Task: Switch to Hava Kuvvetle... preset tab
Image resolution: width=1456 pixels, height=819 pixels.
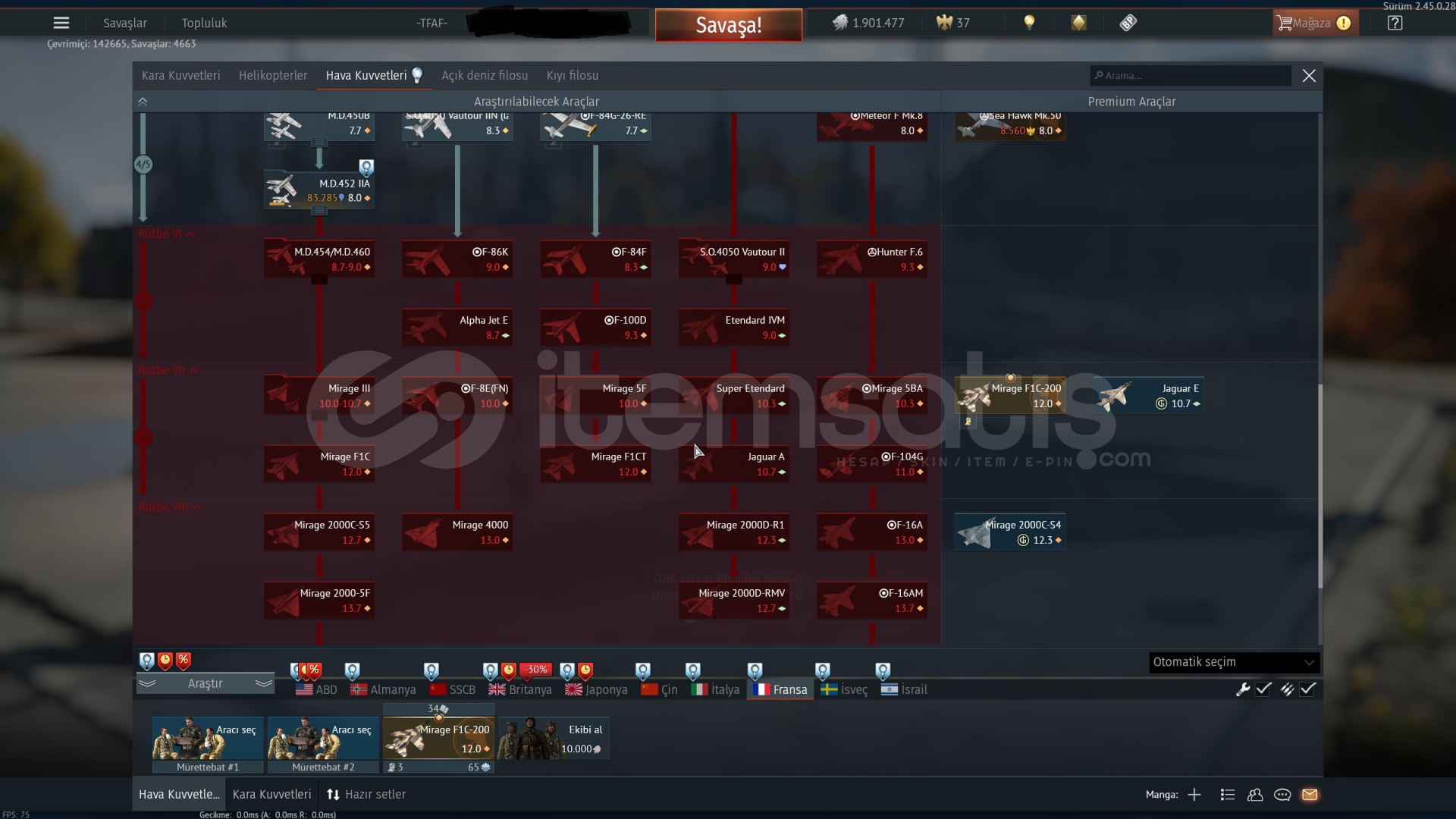Action: 179,794
